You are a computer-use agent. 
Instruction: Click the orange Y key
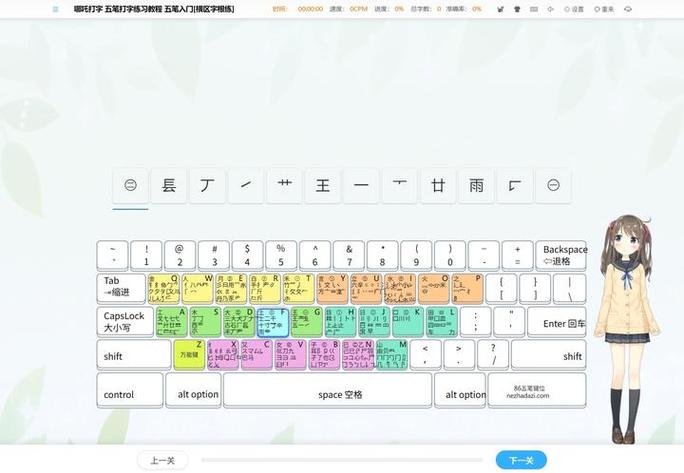[x=332, y=288]
